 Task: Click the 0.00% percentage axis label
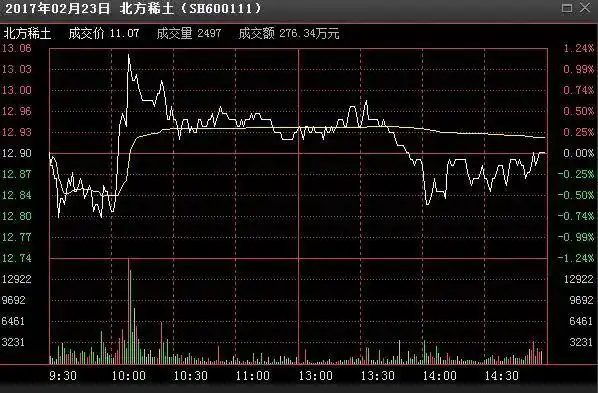tap(579, 153)
